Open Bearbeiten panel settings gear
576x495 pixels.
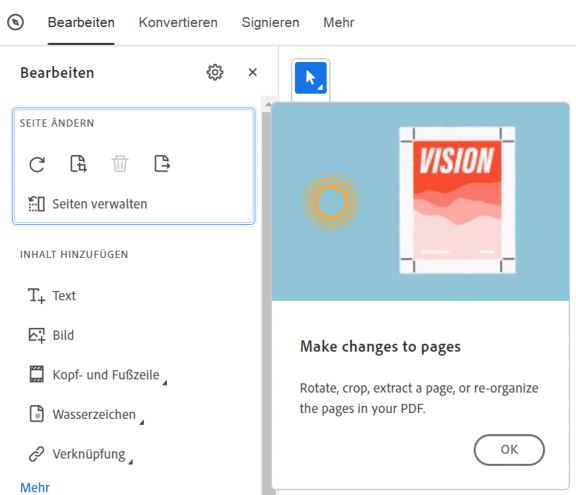click(215, 72)
